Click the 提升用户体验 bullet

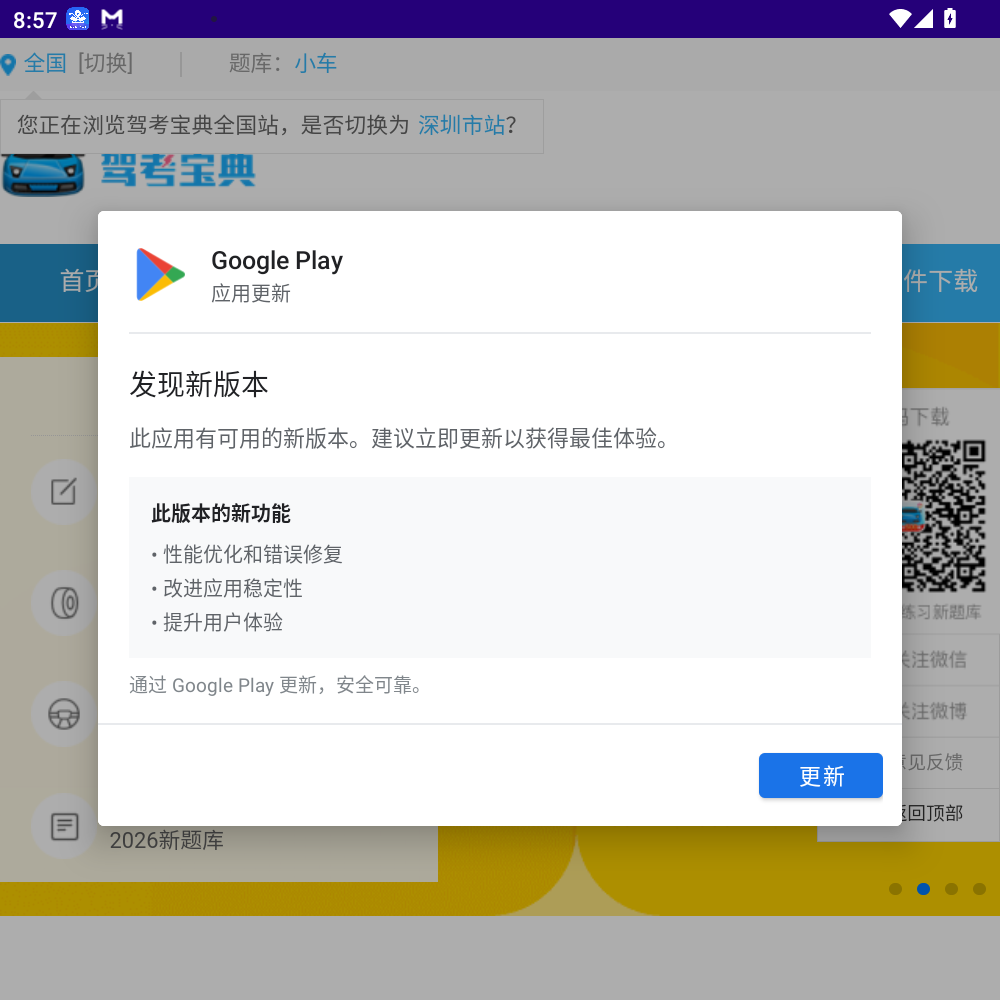tap(217, 622)
